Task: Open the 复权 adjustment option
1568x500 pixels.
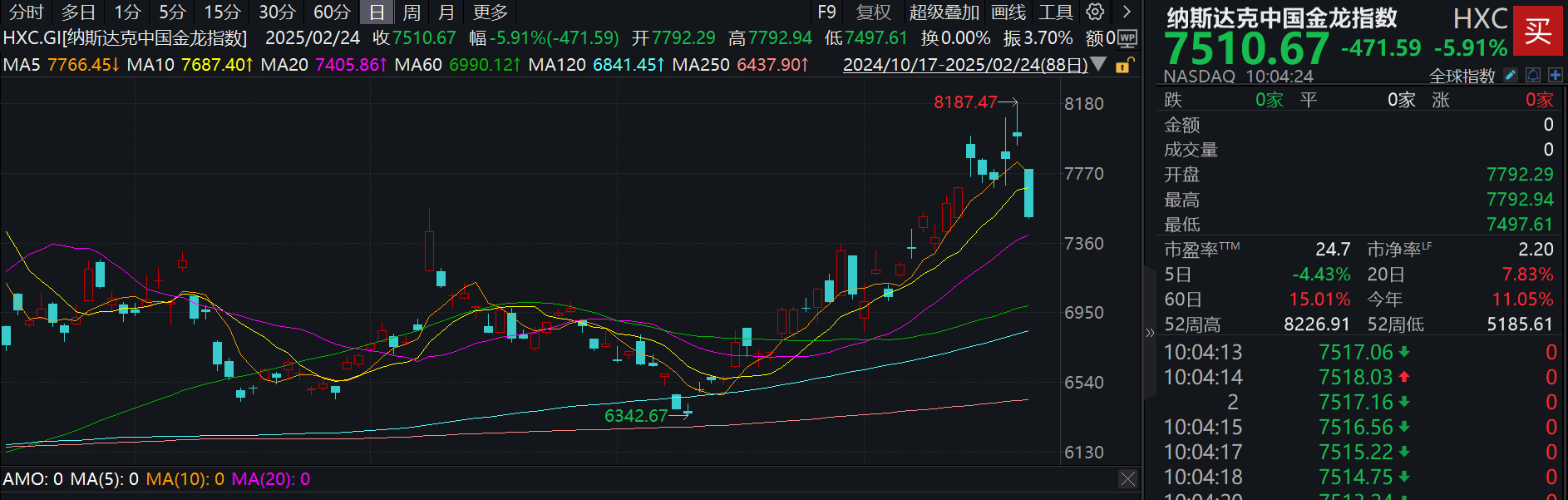Action: point(874,12)
